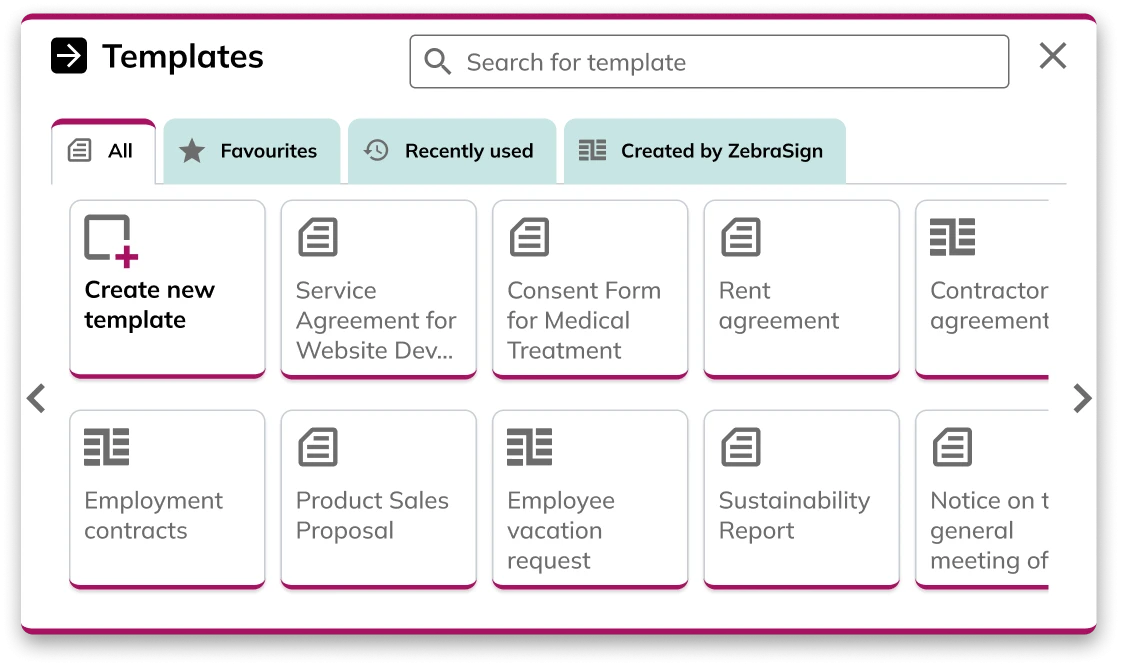Close the Templates dialog with the X
The height and width of the screenshot is (666, 1121).
point(1052,57)
